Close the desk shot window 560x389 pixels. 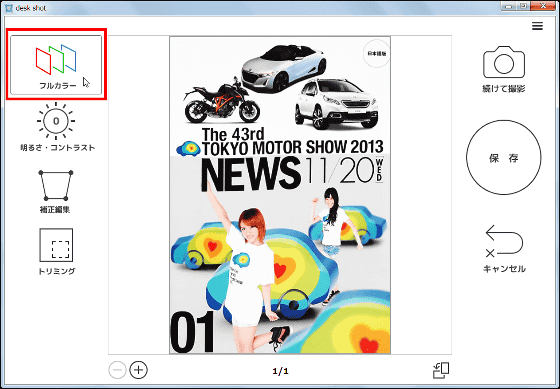(544, 5)
